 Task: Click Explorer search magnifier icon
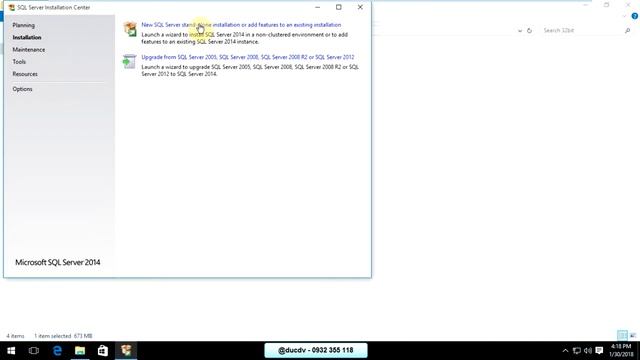[x=627, y=31]
